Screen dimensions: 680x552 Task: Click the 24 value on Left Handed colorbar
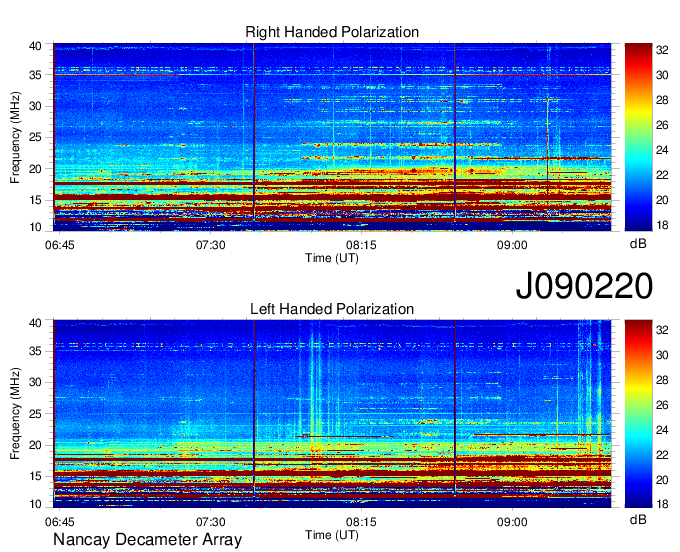[662, 430]
